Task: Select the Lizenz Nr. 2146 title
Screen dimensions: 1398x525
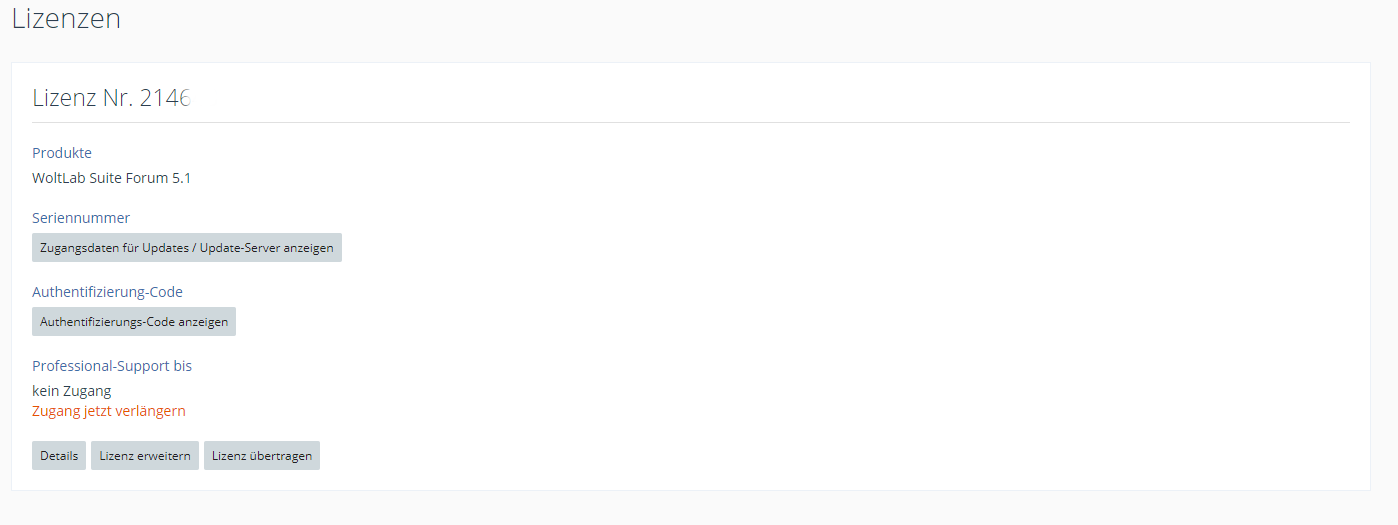Action: [x=111, y=98]
